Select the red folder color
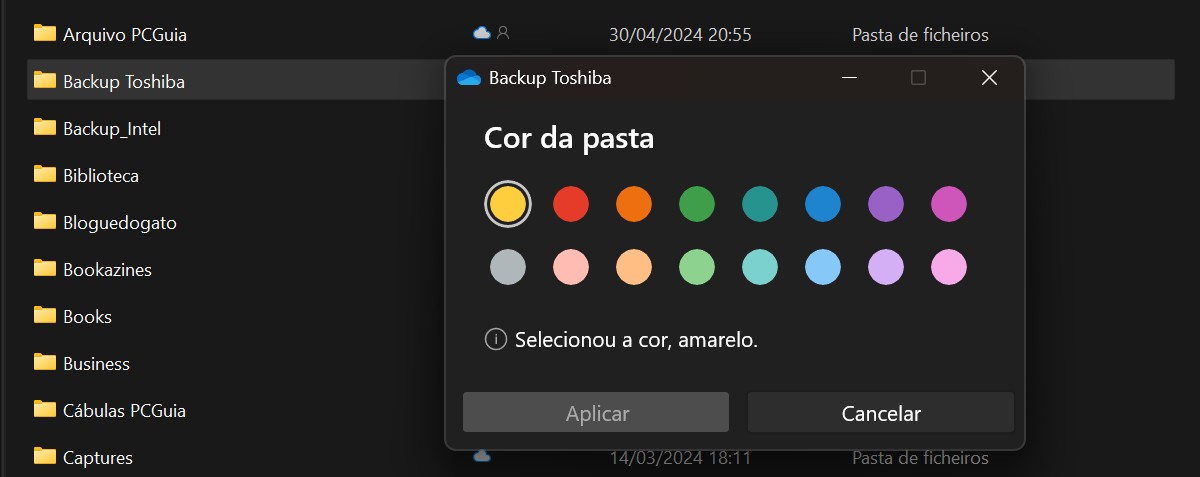Viewport: 1200px width, 477px height. coord(571,204)
